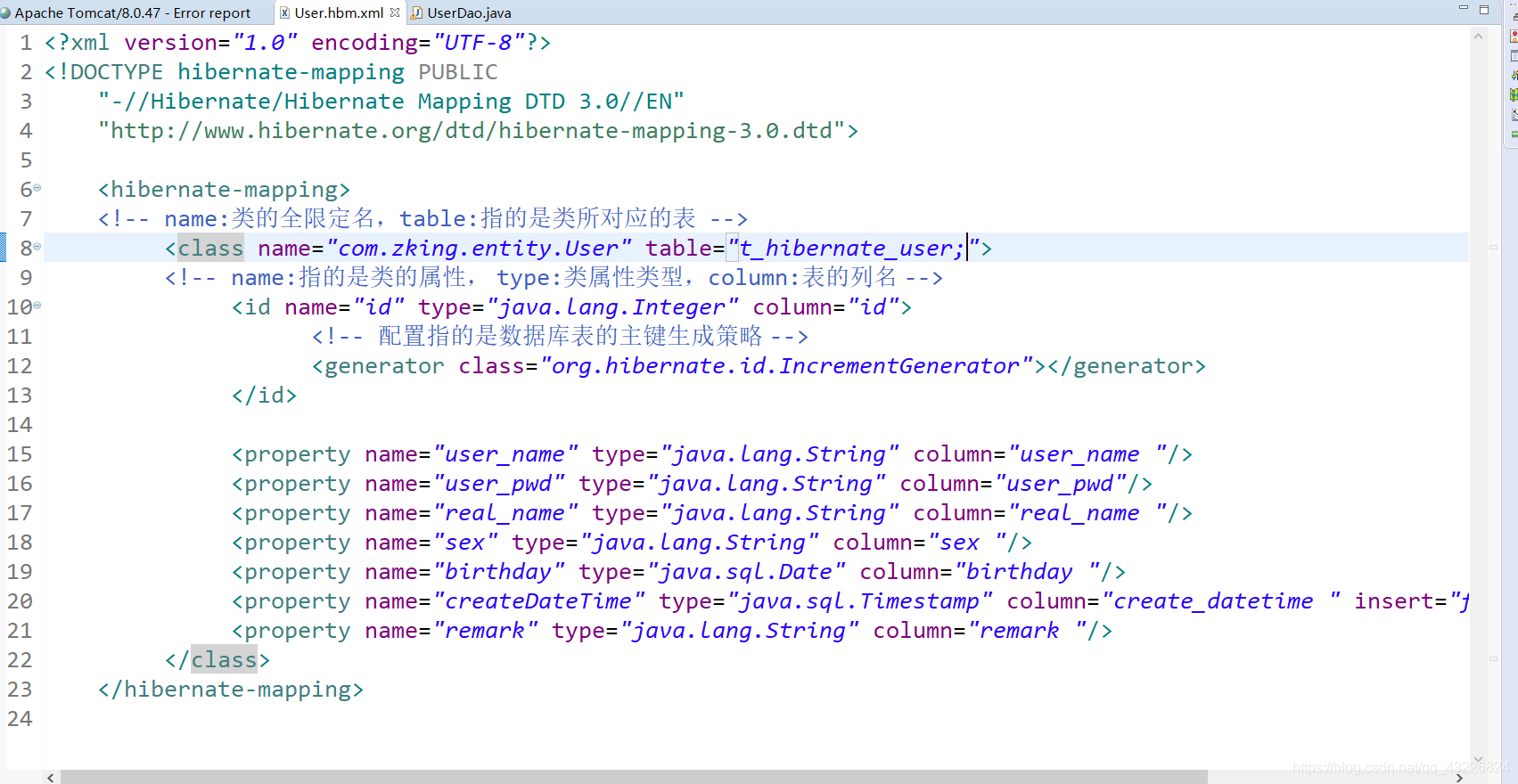Maximize the editor area
Viewport: 1518px width, 784px height.
(x=1484, y=9)
